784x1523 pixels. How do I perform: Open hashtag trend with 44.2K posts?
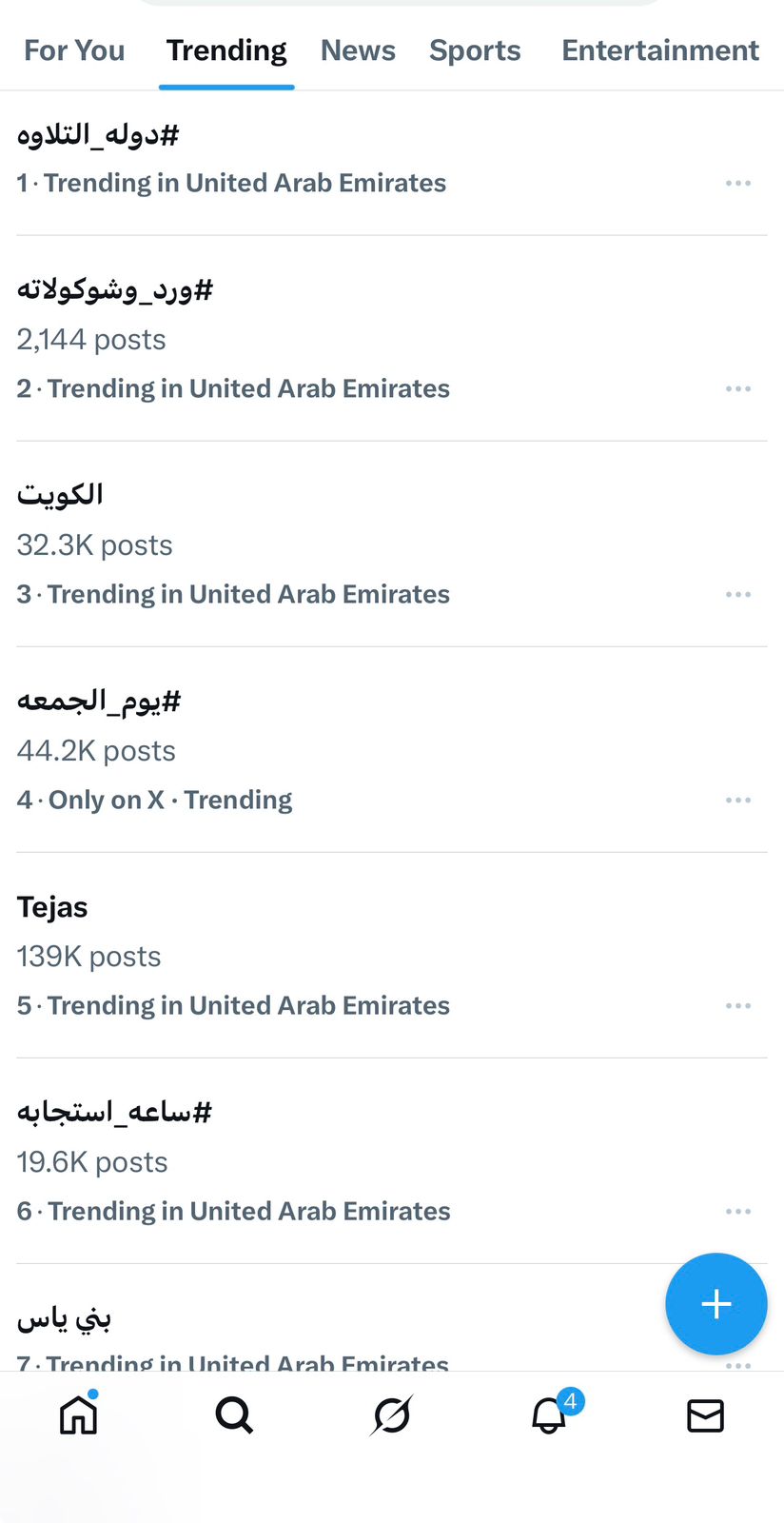[99, 702]
